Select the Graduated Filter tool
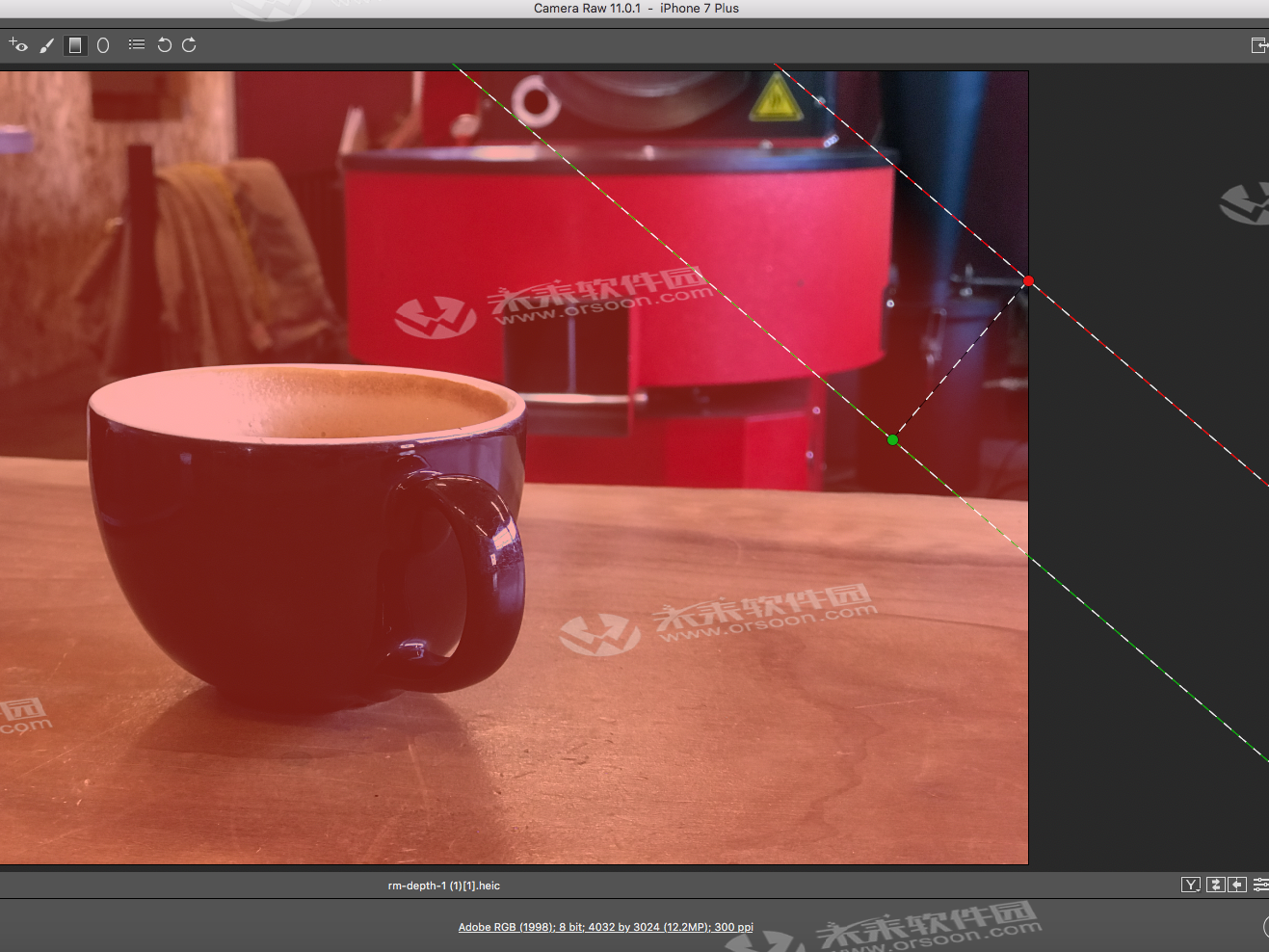The image size is (1269, 952). coord(74,44)
